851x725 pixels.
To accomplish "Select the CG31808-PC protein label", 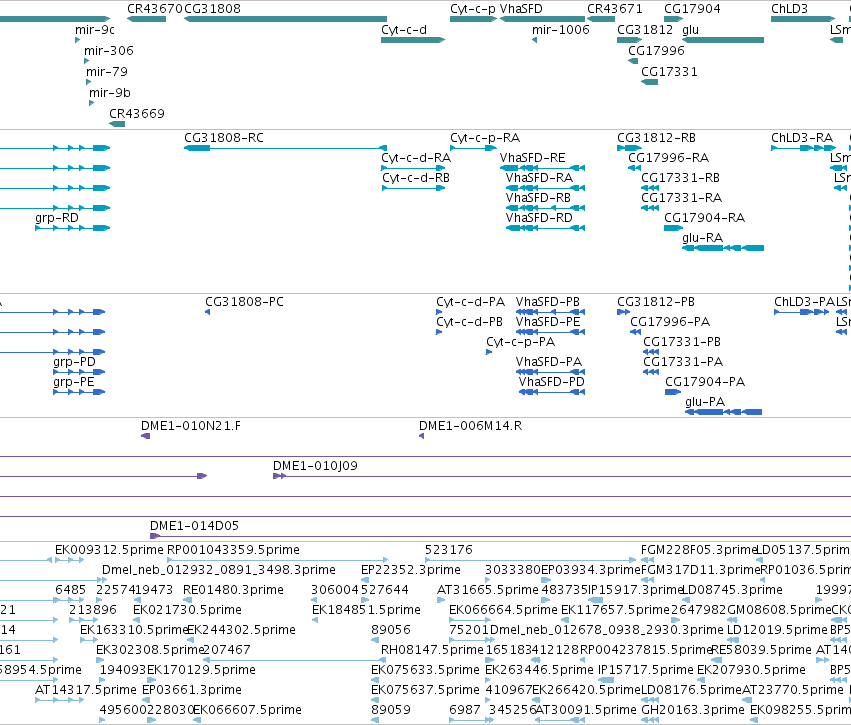I will [244, 302].
